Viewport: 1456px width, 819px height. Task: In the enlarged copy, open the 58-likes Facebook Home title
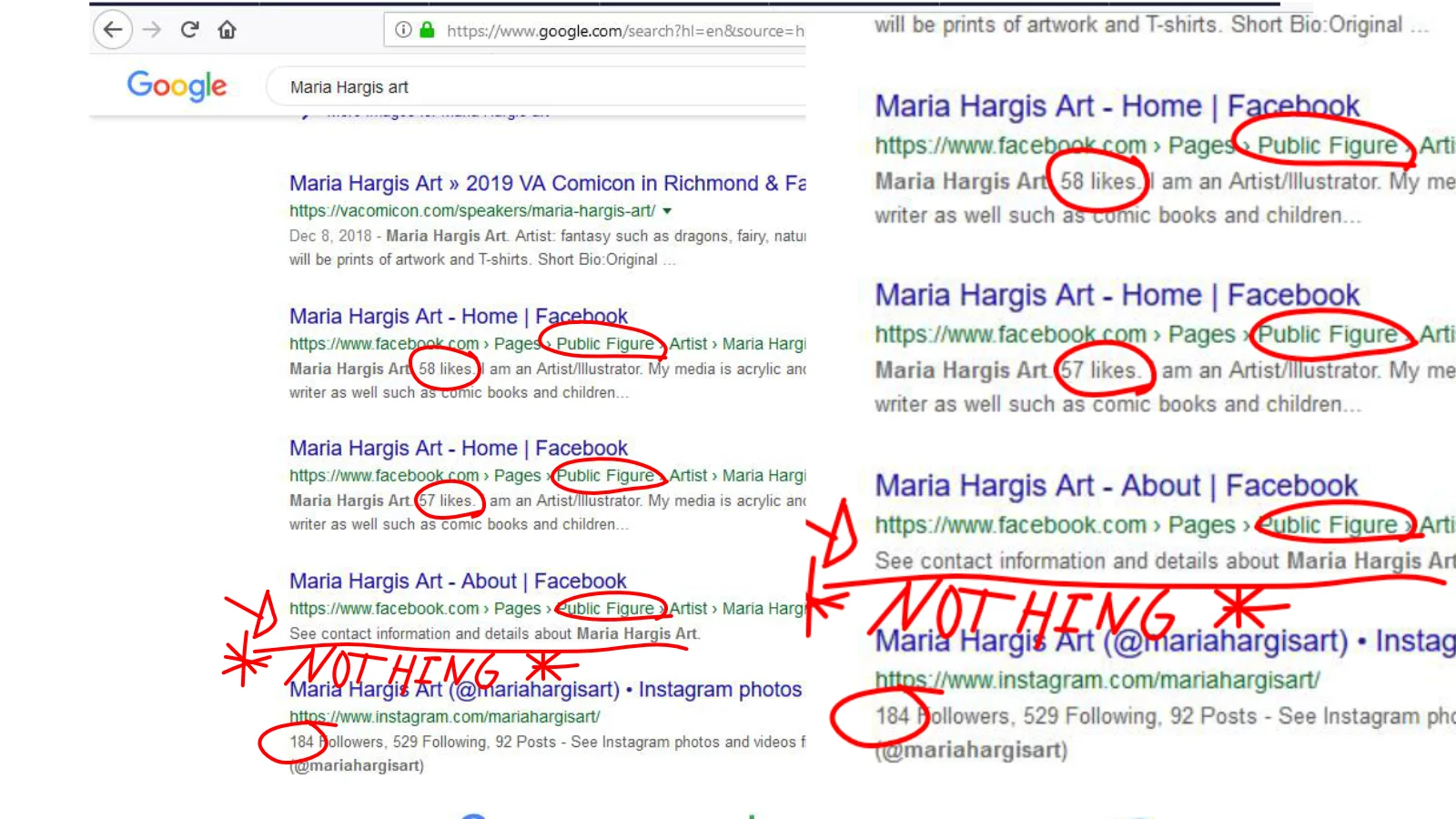(x=1117, y=106)
